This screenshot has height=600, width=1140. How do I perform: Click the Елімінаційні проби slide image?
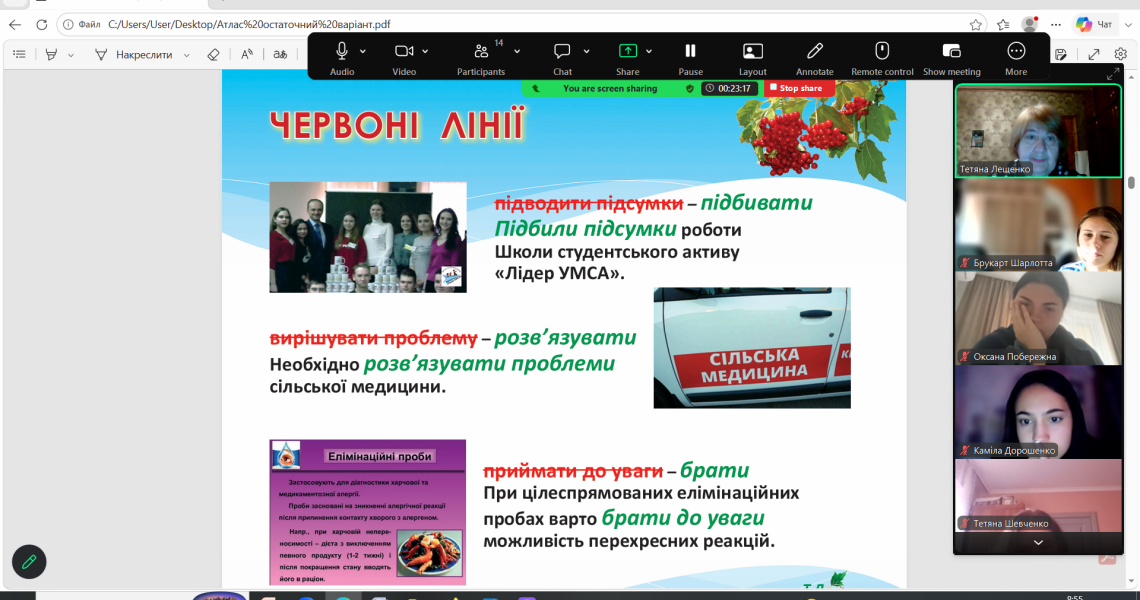point(368,512)
